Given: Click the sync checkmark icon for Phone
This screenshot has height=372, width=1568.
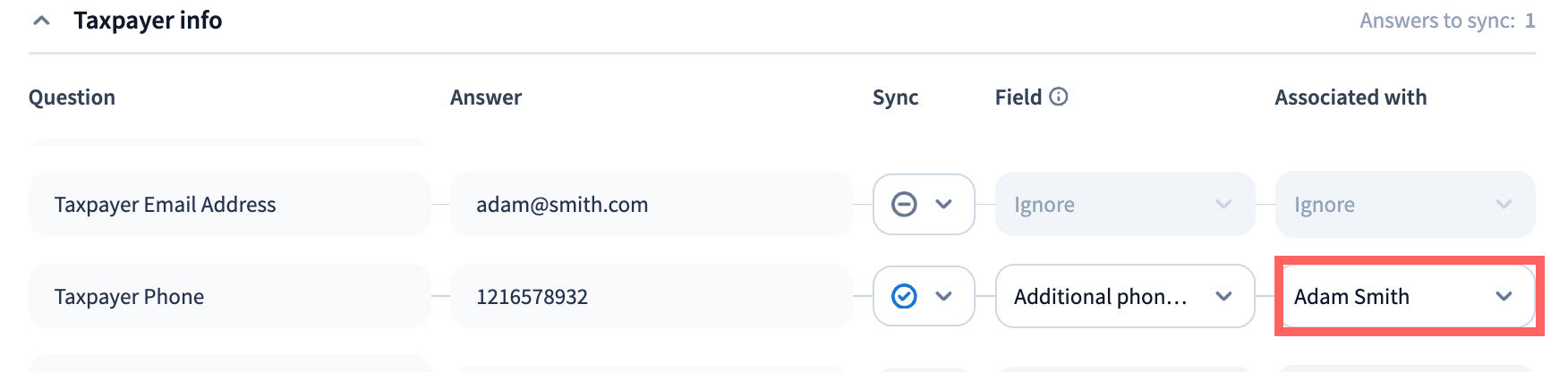Looking at the screenshot, I should (904, 296).
